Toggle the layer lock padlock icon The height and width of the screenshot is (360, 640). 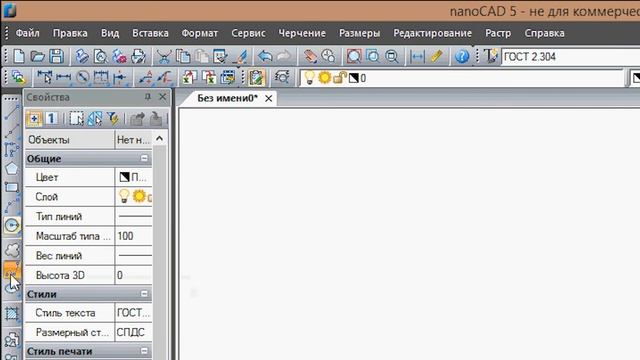click(x=339, y=77)
